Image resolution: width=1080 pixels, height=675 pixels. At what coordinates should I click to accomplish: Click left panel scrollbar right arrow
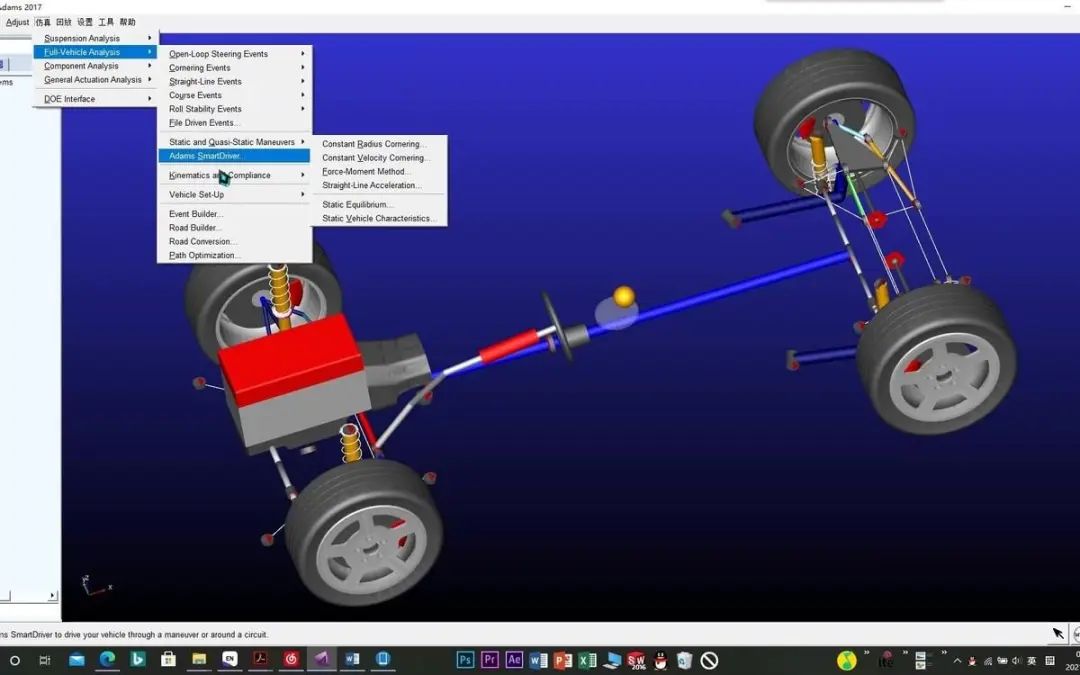[x=52, y=595]
